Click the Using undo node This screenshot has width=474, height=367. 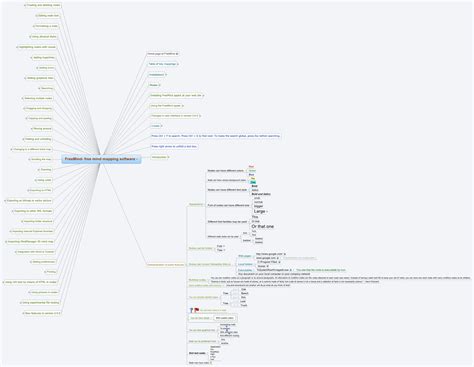[45, 180]
